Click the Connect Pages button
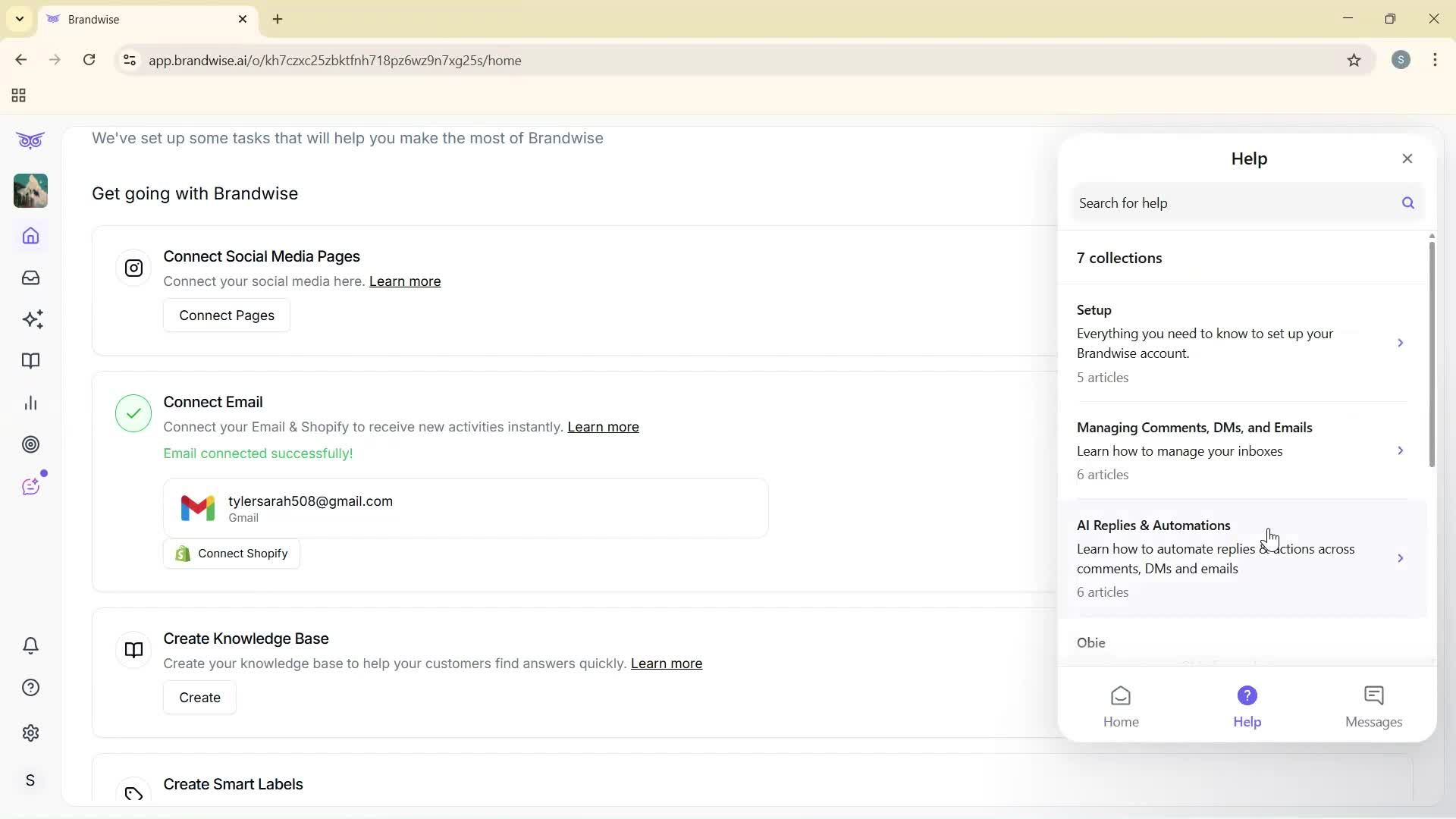The image size is (1456, 819). point(226,315)
